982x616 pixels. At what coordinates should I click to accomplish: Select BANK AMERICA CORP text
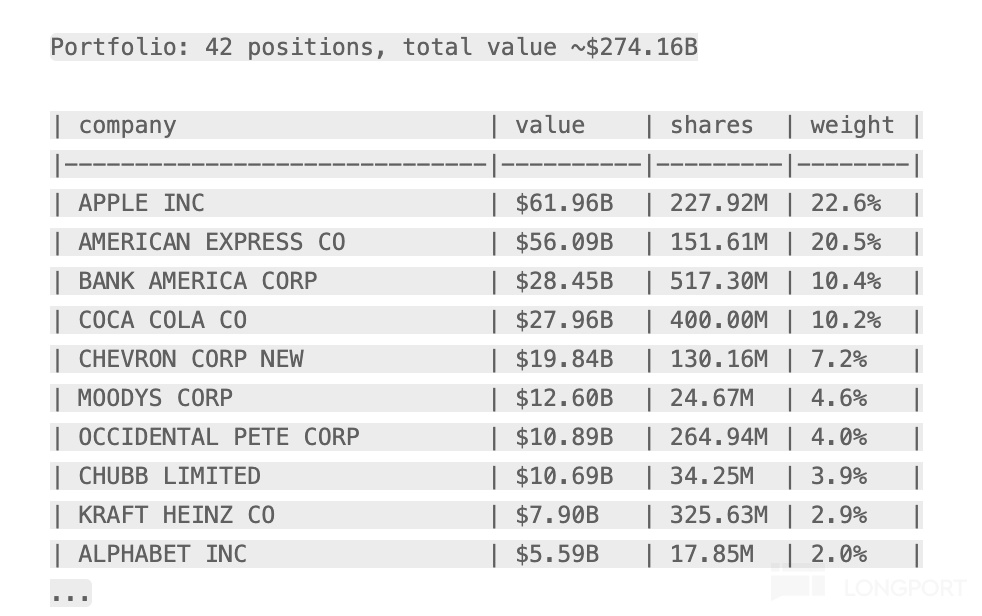197,281
